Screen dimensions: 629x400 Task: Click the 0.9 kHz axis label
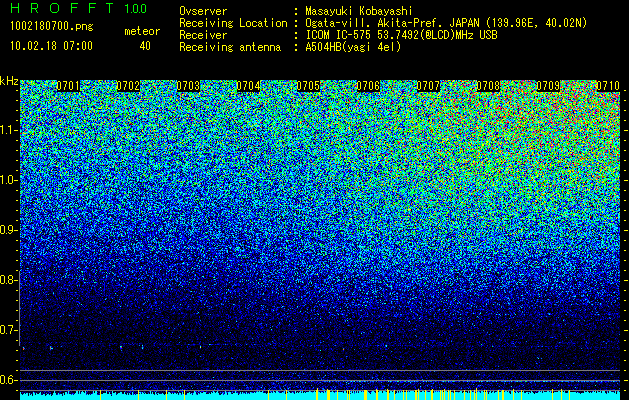tap(7, 230)
